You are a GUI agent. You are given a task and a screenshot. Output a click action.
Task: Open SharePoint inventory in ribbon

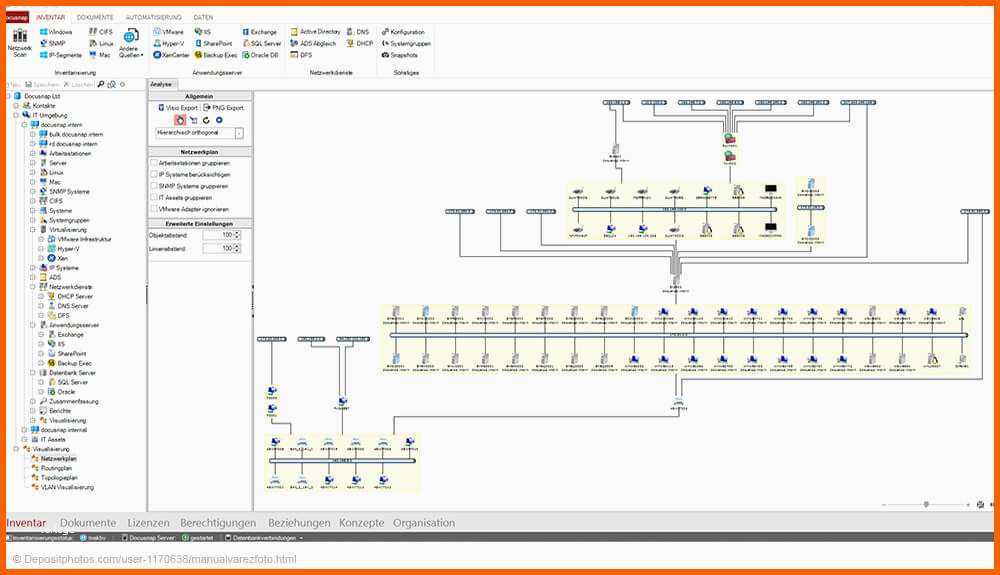click(214, 43)
